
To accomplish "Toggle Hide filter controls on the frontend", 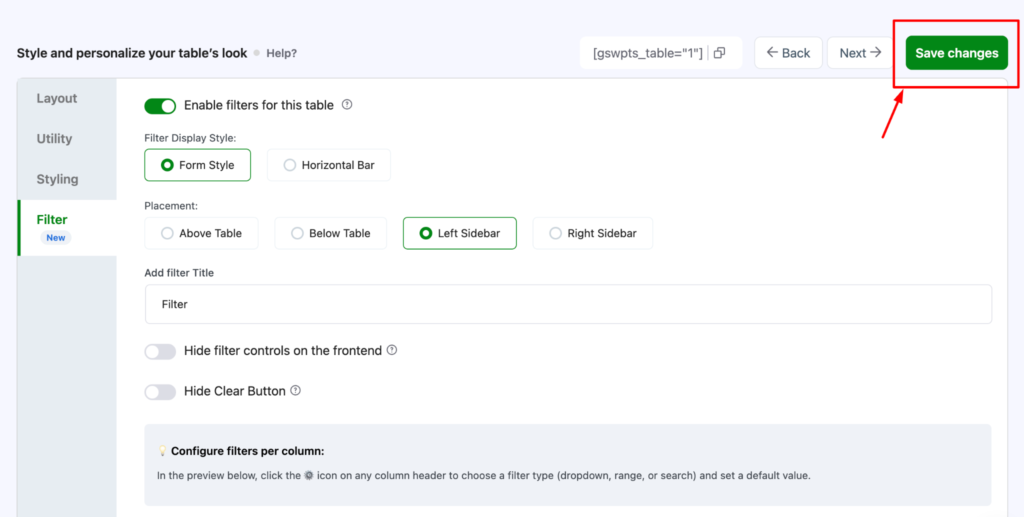I will [160, 352].
